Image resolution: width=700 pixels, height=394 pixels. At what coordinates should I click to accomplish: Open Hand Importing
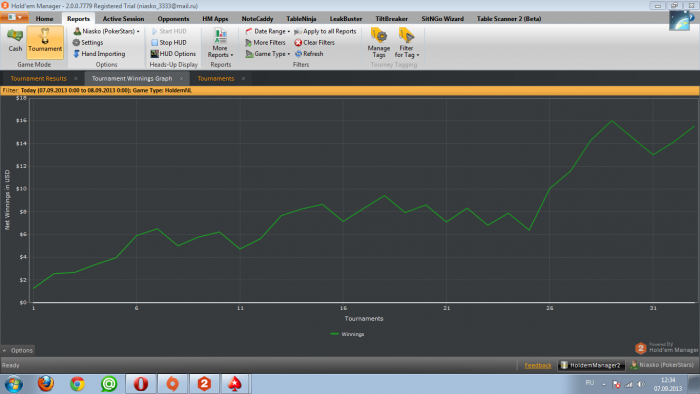click(99, 54)
